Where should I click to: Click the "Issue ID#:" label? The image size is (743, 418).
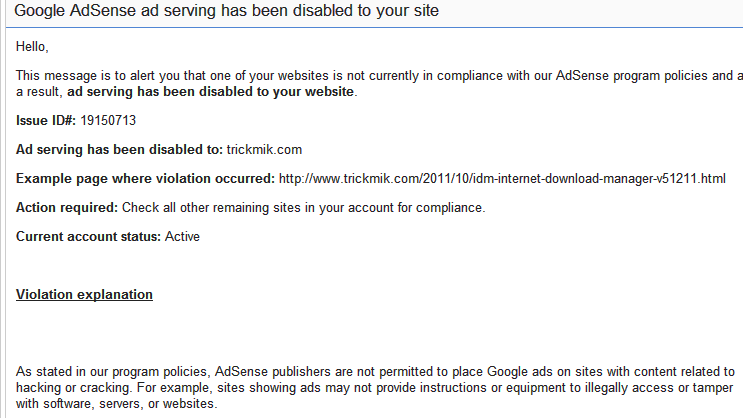pos(46,121)
